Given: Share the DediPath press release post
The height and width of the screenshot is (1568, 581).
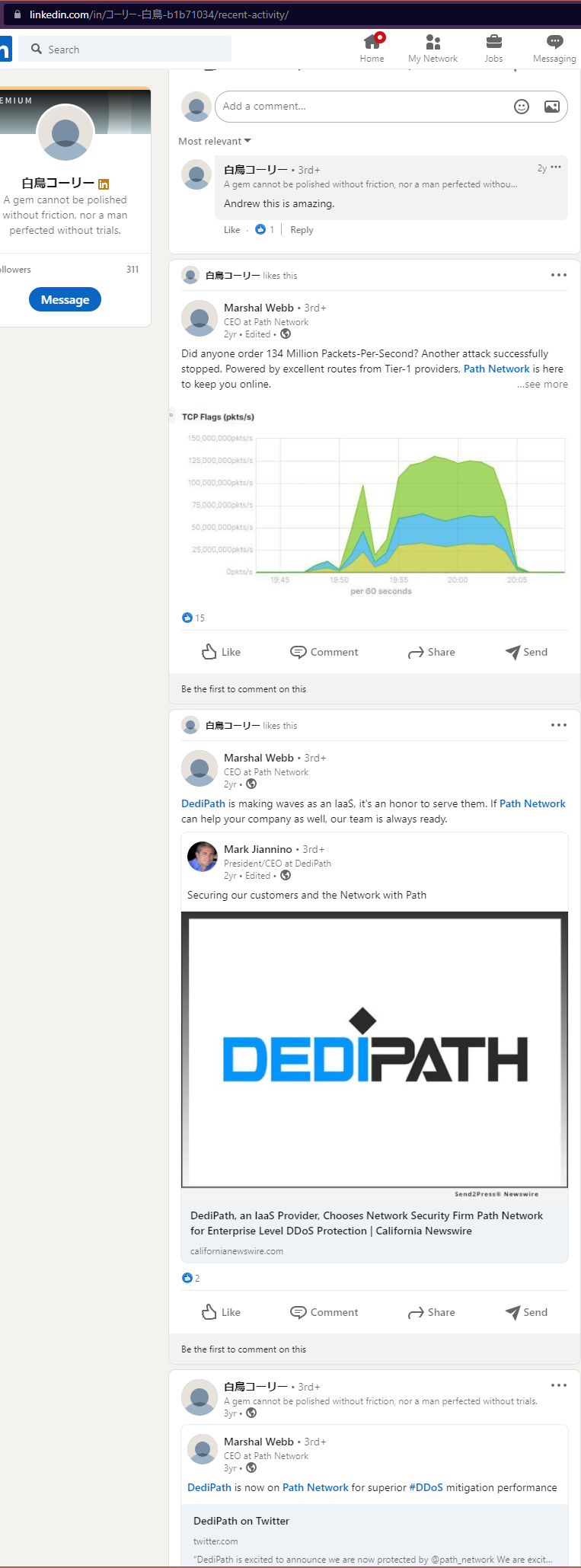Looking at the screenshot, I should coord(431,1312).
